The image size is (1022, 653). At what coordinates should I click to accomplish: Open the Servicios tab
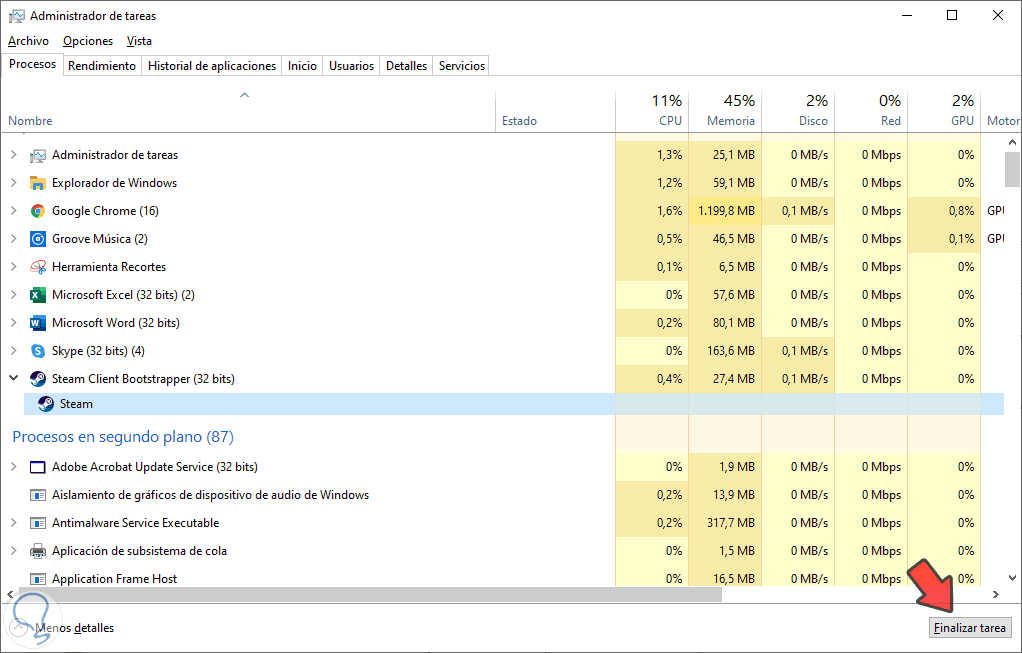[462, 66]
